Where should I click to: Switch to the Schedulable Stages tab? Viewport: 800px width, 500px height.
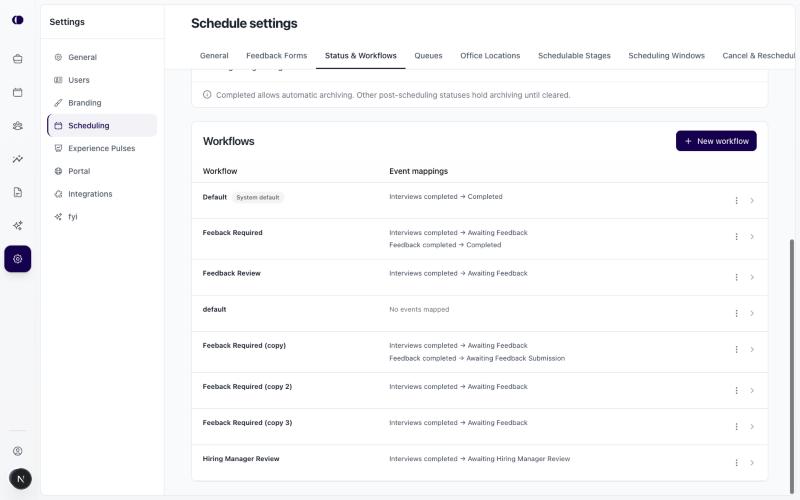click(x=574, y=56)
